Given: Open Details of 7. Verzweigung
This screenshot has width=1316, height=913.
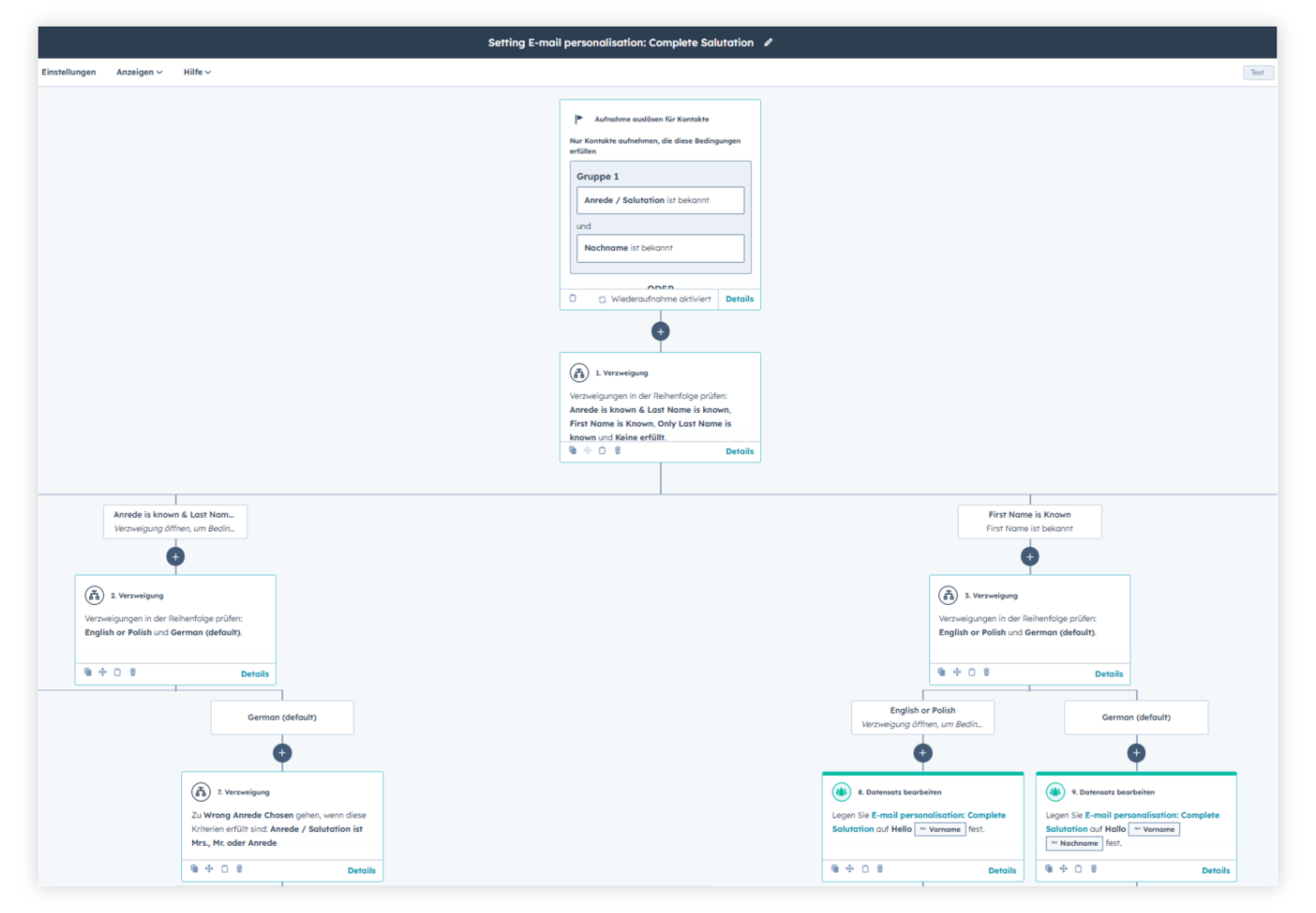Looking at the screenshot, I should coord(361,870).
